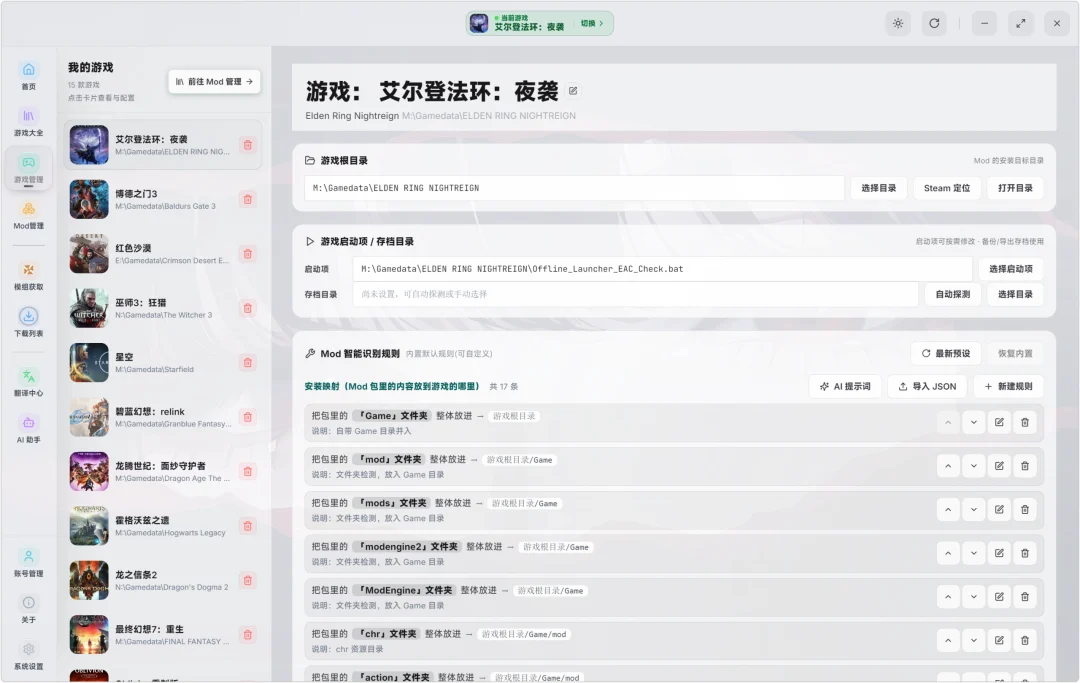Screen dimensions: 1080x683
Task: Edit the 「mod」文件夹 rule
Action: tap(999, 466)
